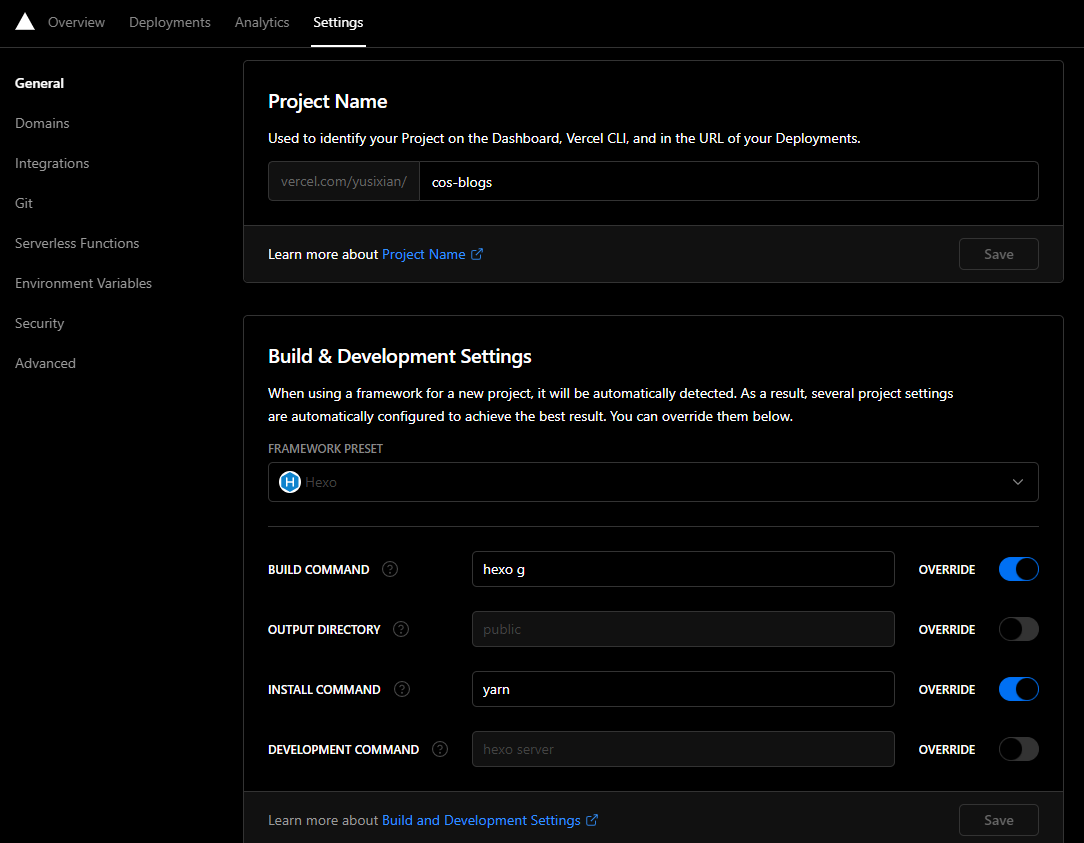This screenshot has width=1084, height=843.
Task: Click the Development Command help icon
Action: [440, 749]
